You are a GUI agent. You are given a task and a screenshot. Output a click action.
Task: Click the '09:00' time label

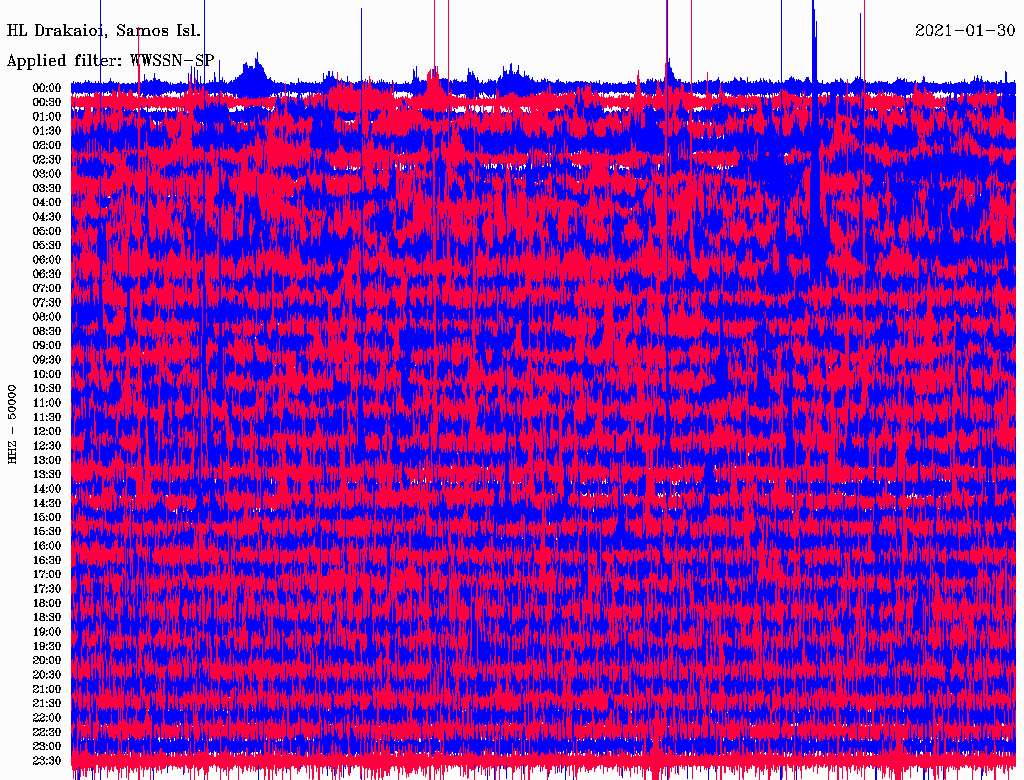pos(47,346)
